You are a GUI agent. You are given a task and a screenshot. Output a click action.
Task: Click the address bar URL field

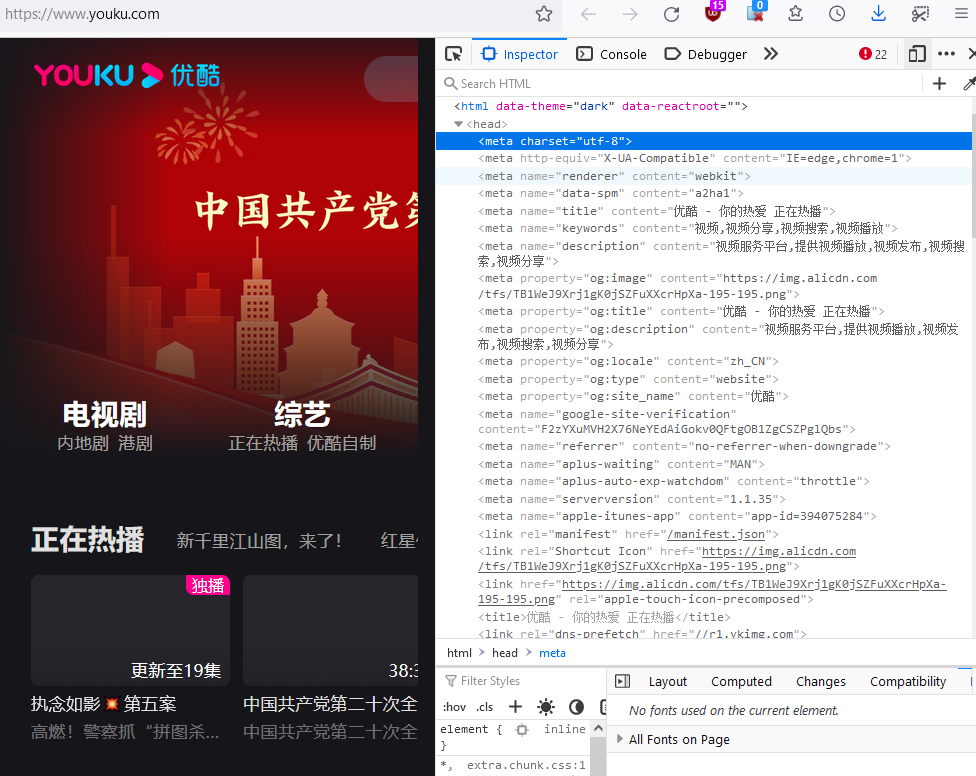tap(268, 14)
